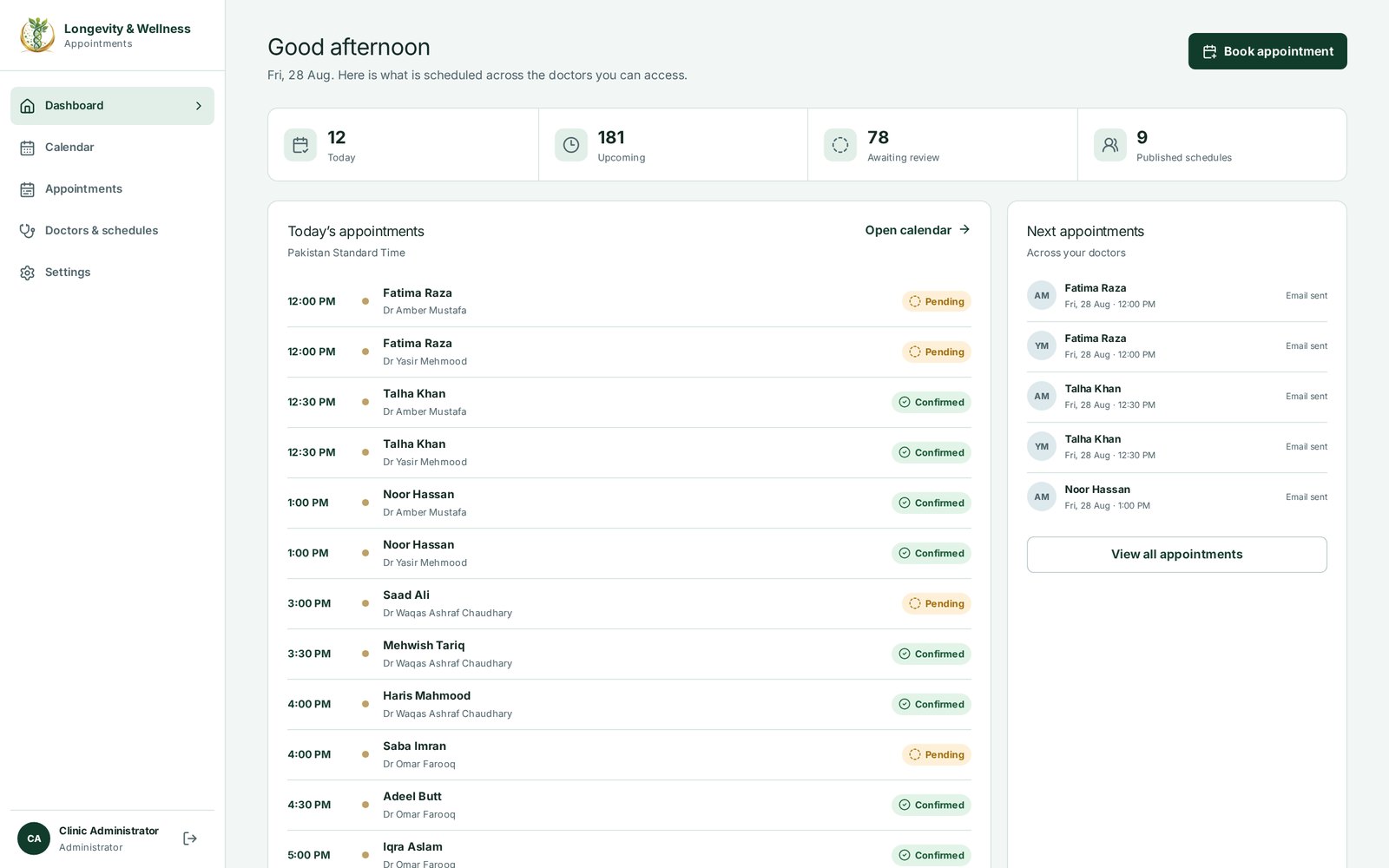This screenshot has height=868, width=1389.
Task: Open Adeel Butt's 4:30 PM appointment
Action: (629, 806)
